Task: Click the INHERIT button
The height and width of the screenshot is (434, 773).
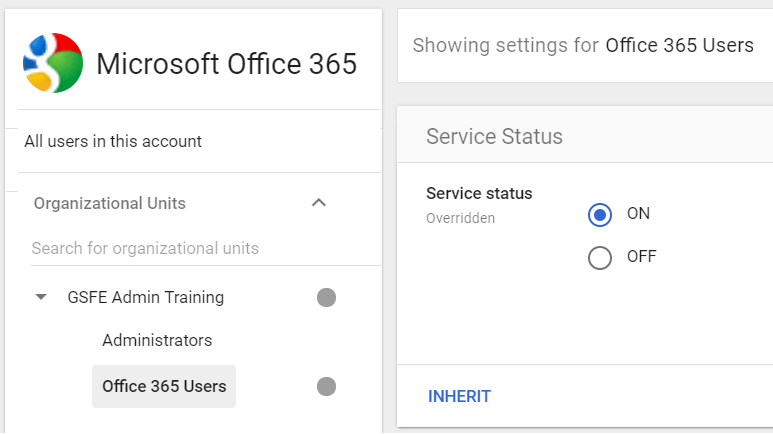Action: click(x=459, y=396)
